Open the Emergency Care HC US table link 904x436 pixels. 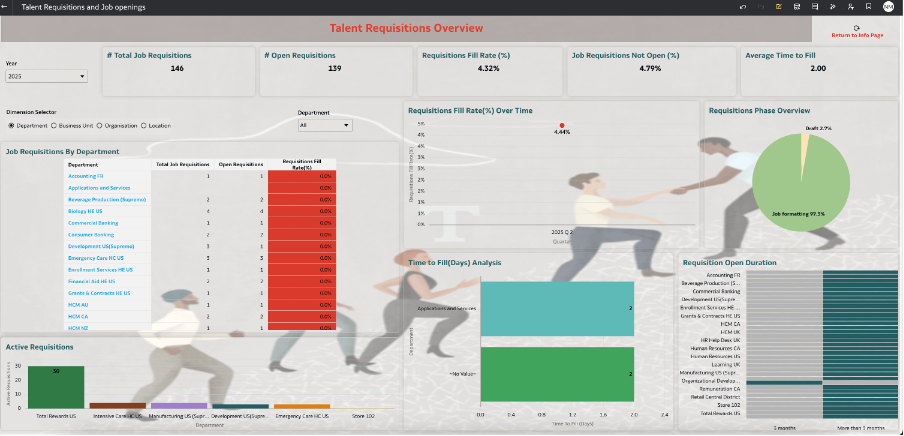(96, 258)
